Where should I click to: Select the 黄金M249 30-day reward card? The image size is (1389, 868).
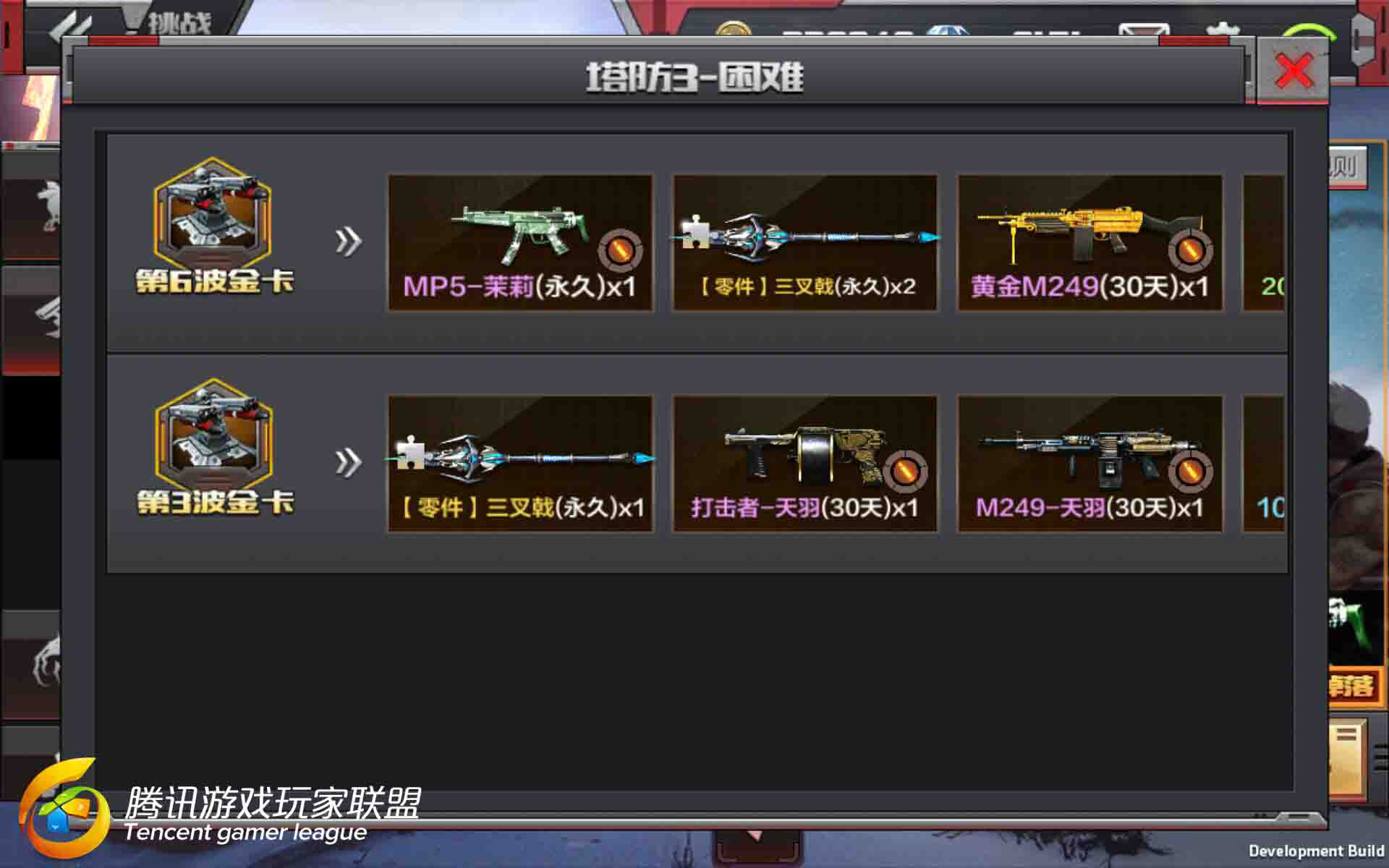coord(1089,243)
